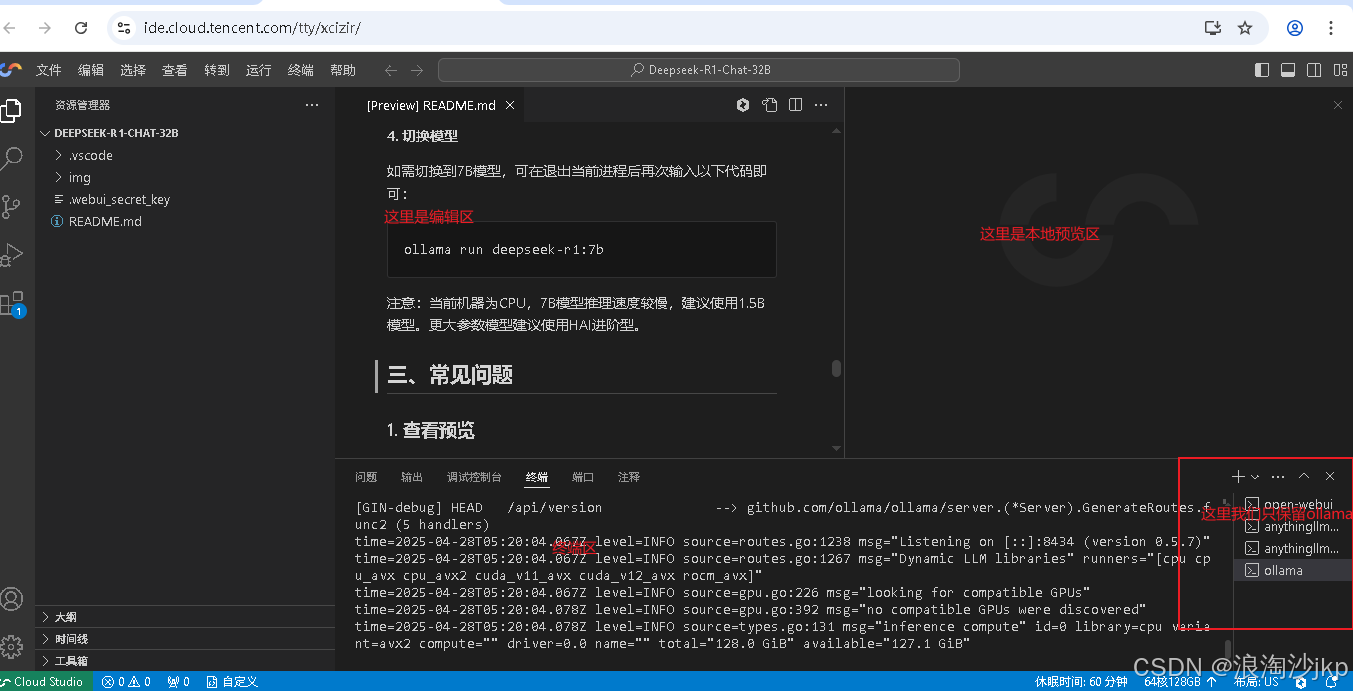Select the [Preview] README.md editor tab
This screenshot has width=1353, height=691.
pyautogui.click(x=430, y=105)
